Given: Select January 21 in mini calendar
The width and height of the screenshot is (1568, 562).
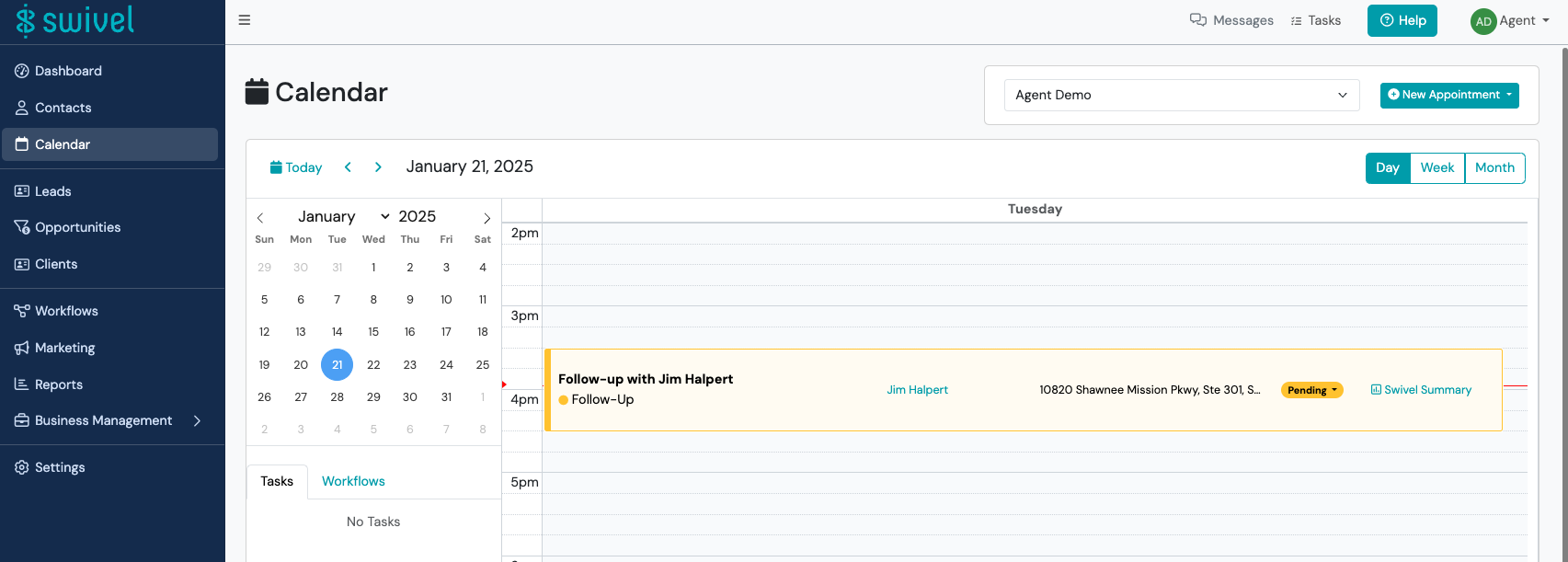Looking at the screenshot, I should (338, 364).
